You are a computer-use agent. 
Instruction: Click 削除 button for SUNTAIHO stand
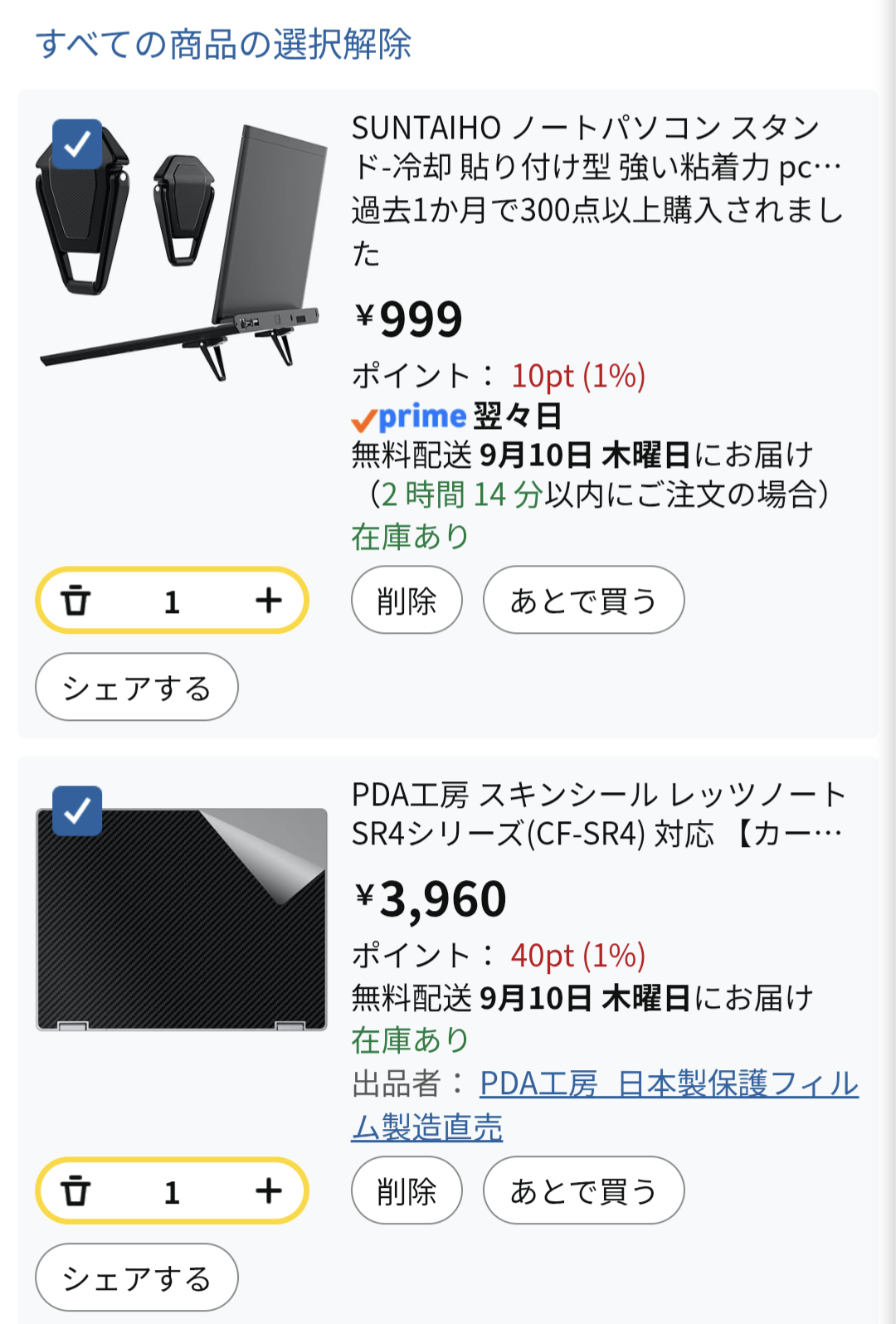click(x=407, y=601)
